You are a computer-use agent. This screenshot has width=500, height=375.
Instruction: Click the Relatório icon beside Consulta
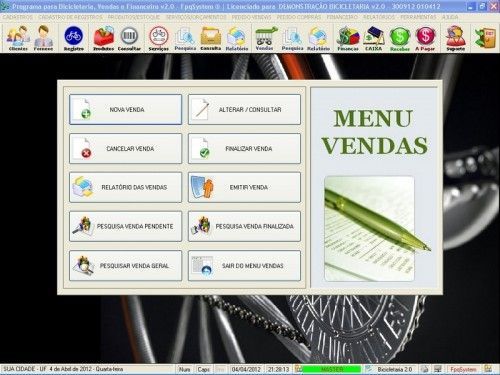tap(237, 38)
